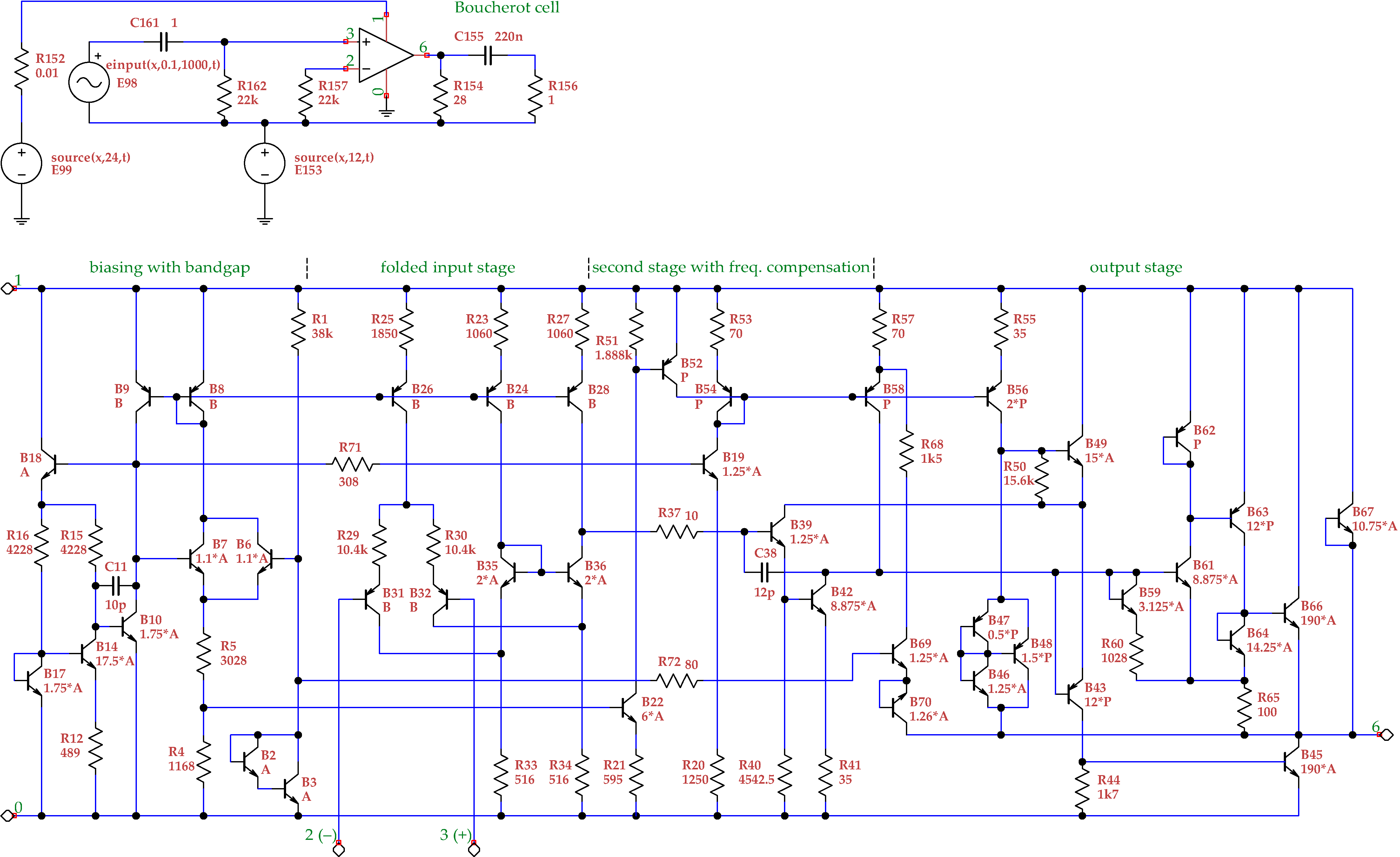Viewport: 1400px width, 857px height.
Task: Click the einput(x,0.1,1000,t) source label
Action: (163, 65)
